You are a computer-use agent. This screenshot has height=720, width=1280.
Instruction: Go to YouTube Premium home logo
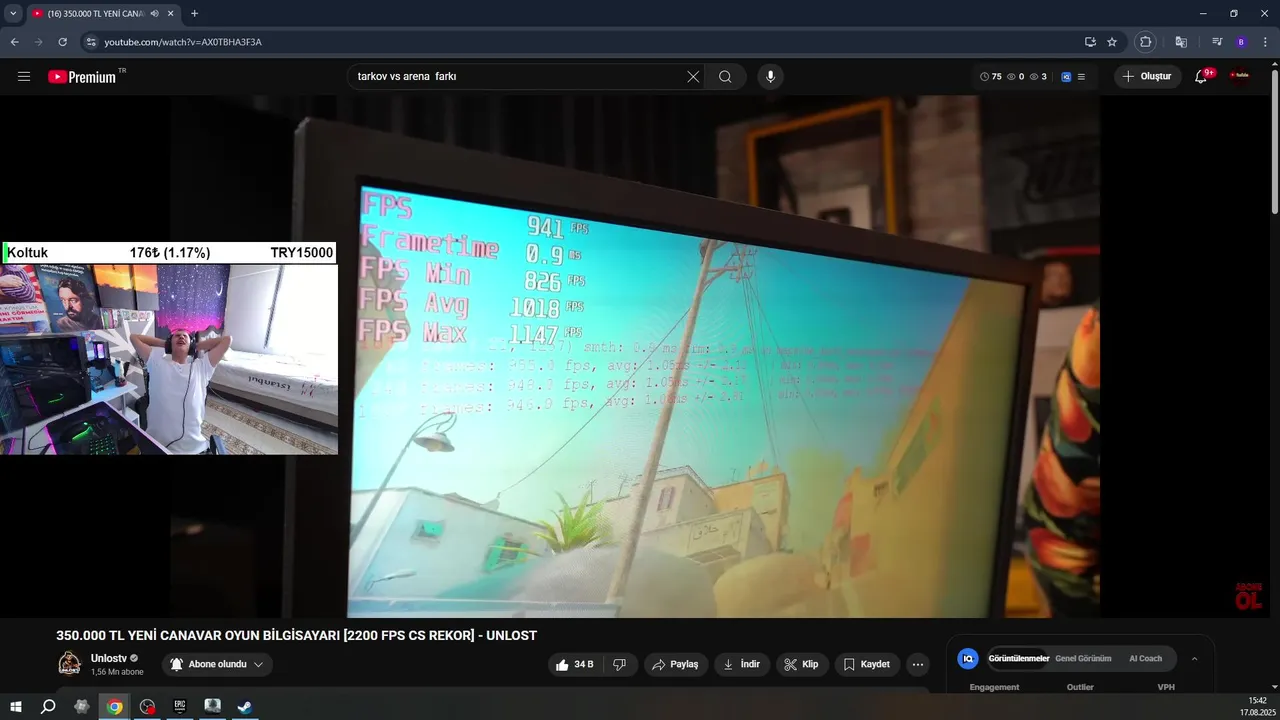82,77
